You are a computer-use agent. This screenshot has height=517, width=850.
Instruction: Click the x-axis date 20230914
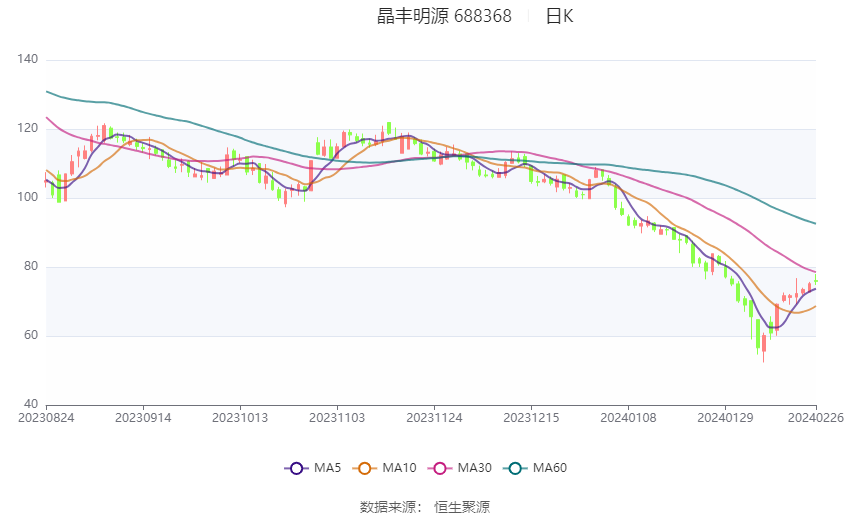pyautogui.click(x=143, y=418)
